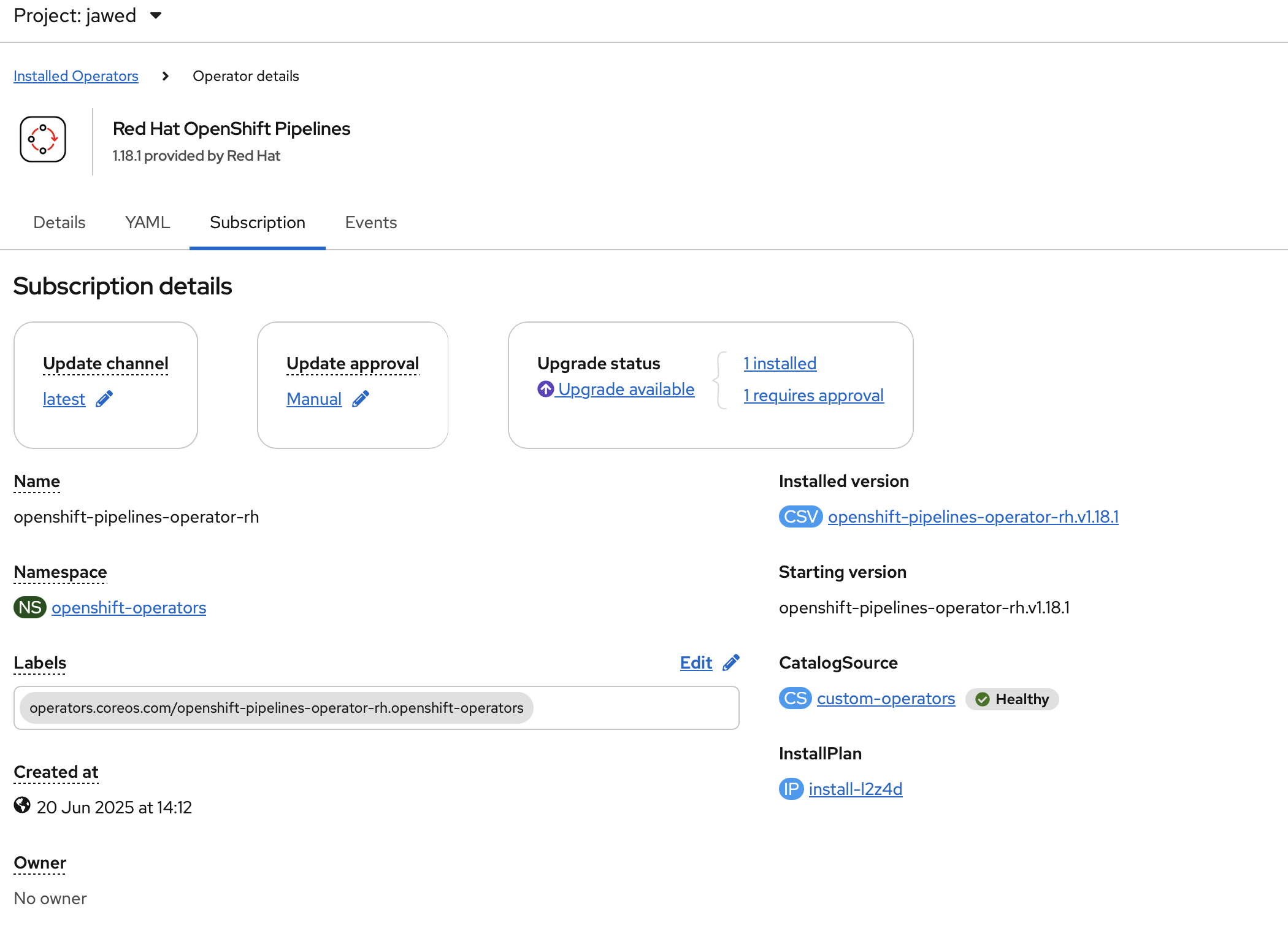Click the pencil icon next to latest channel
The height and width of the screenshot is (925, 1288).
(x=104, y=399)
